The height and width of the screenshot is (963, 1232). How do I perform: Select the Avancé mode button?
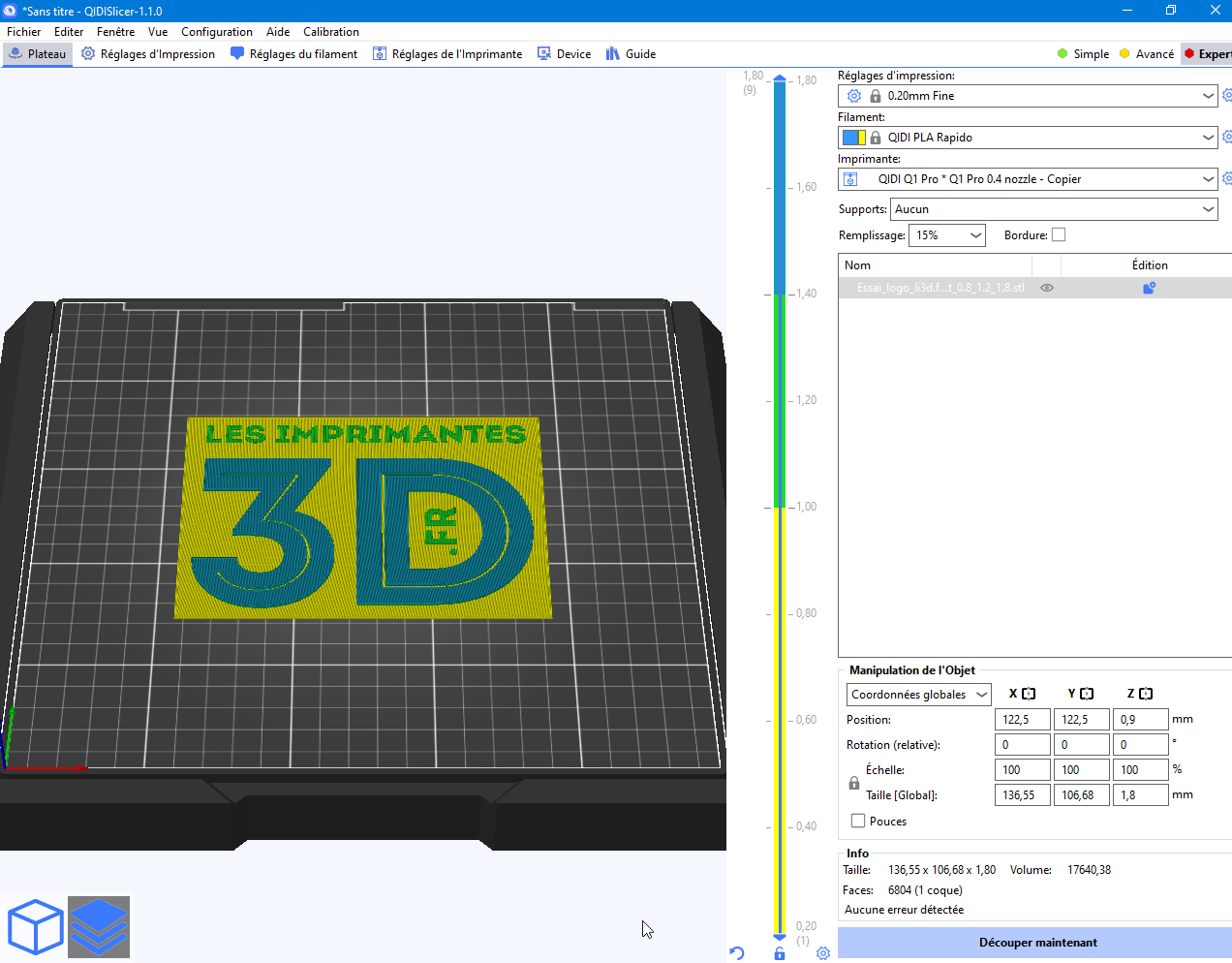pos(1147,54)
